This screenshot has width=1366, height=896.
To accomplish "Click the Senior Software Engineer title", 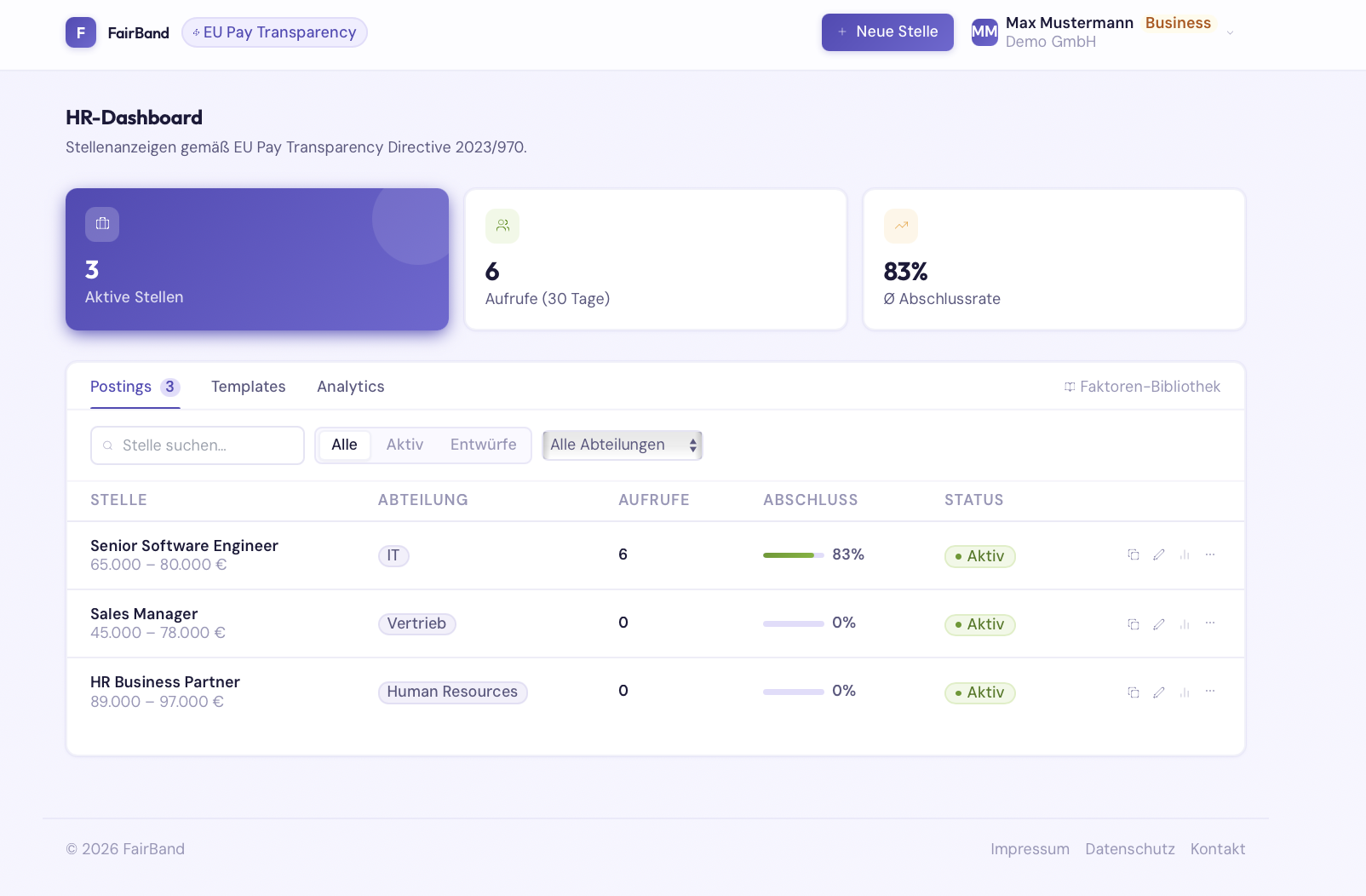I will pyautogui.click(x=184, y=546).
